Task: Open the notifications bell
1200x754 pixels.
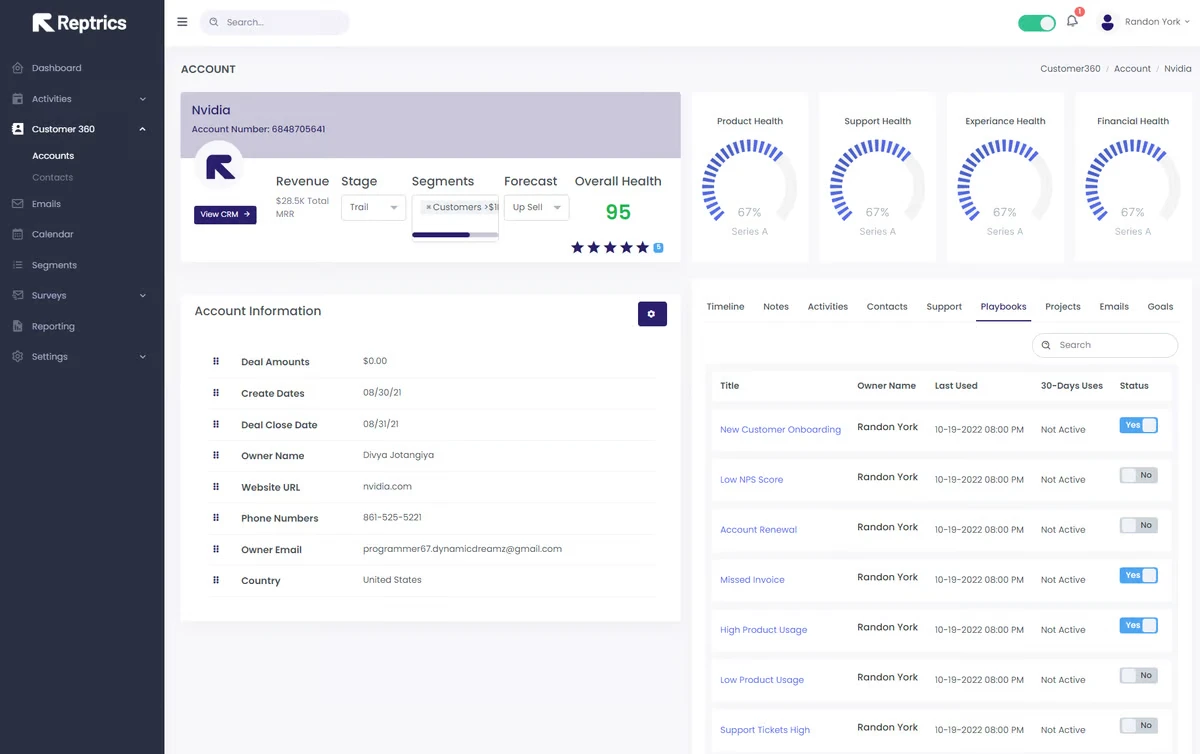Action: click(x=1072, y=22)
